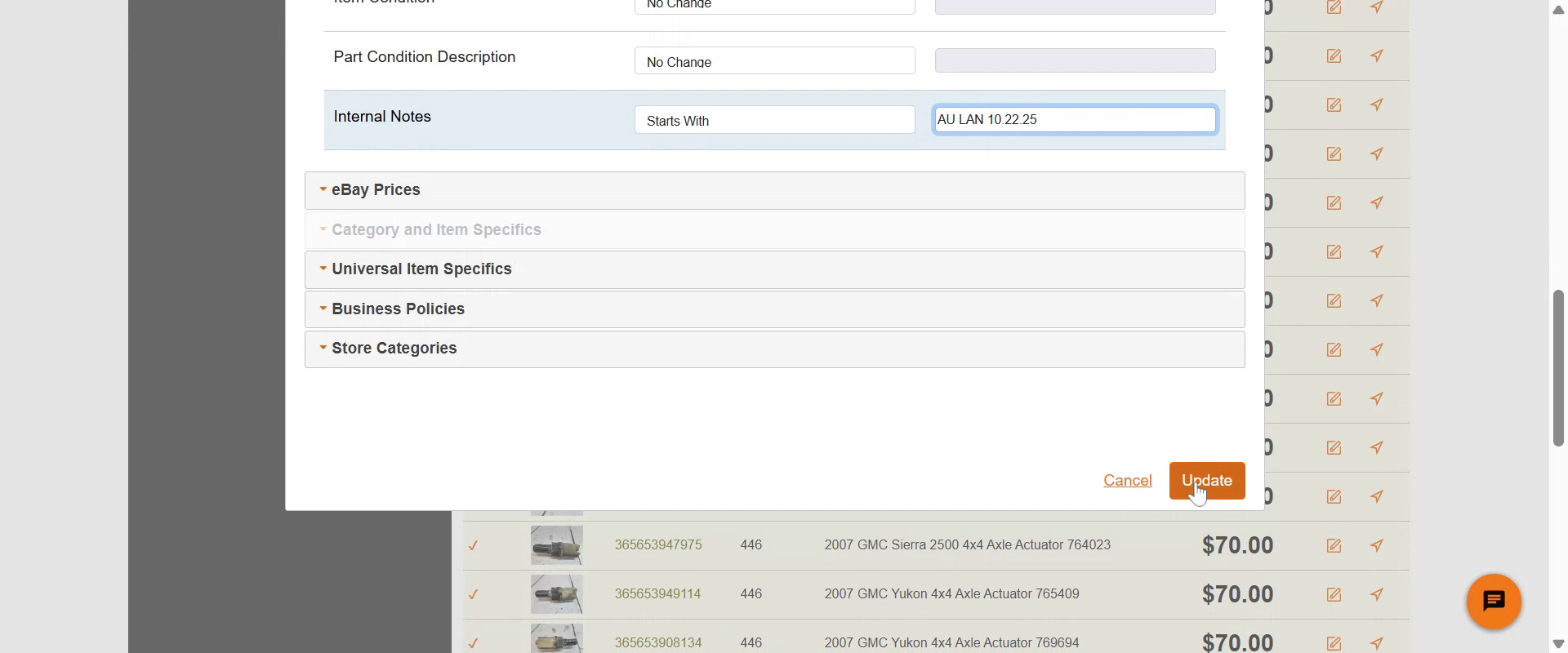Click the orange Update button
This screenshot has width=1568, height=653.
click(1207, 481)
